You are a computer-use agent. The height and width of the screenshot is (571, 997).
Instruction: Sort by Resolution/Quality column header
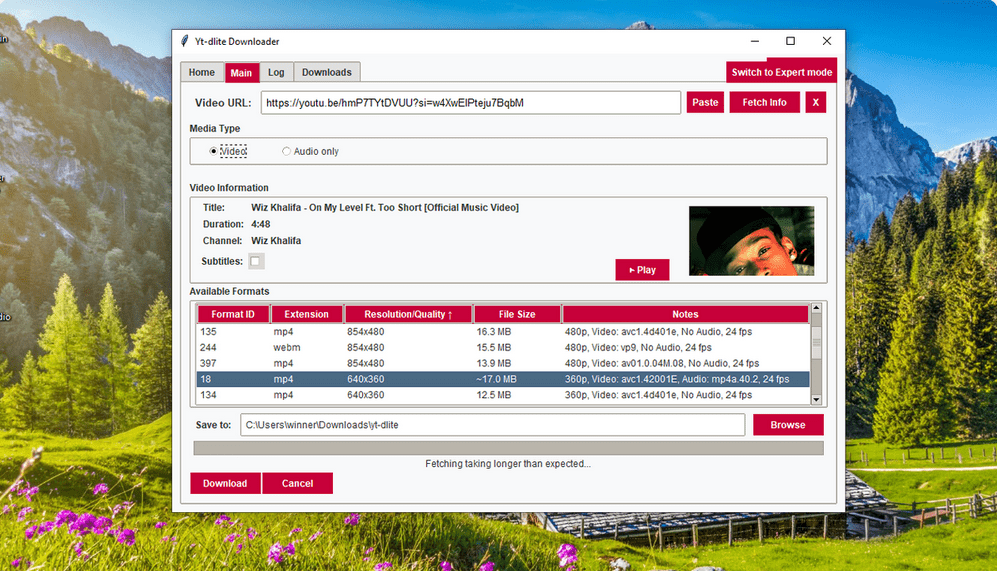pyautogui.click(x=408, y=314)
